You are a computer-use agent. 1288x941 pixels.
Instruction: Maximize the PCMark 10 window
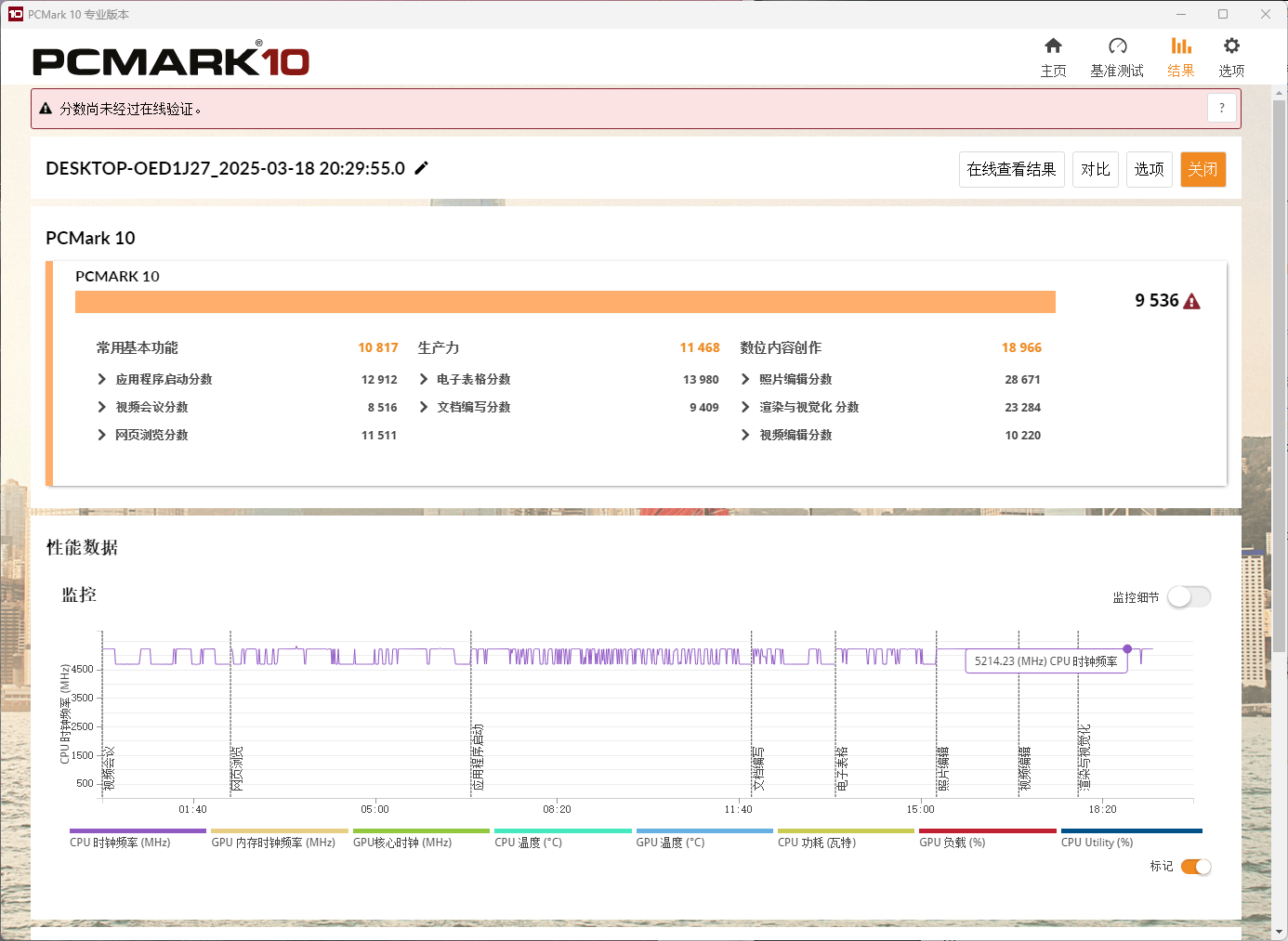[x=1223, y=14]
